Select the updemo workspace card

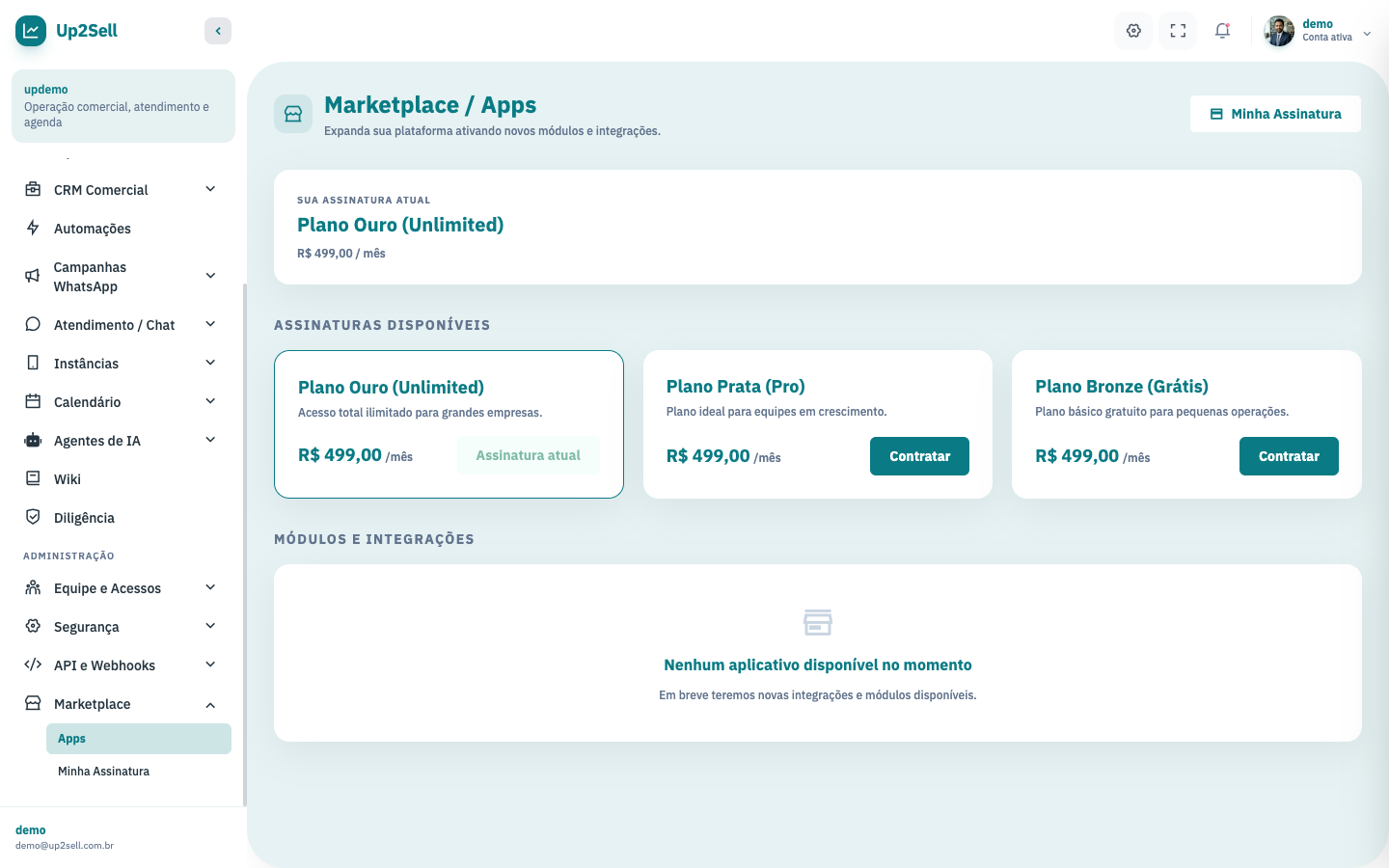123,106
